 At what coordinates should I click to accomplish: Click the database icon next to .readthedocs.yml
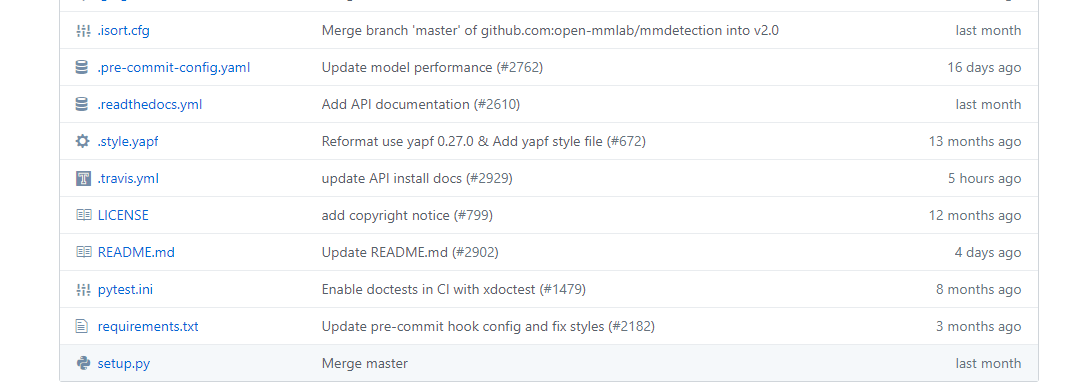click(82, 104)
